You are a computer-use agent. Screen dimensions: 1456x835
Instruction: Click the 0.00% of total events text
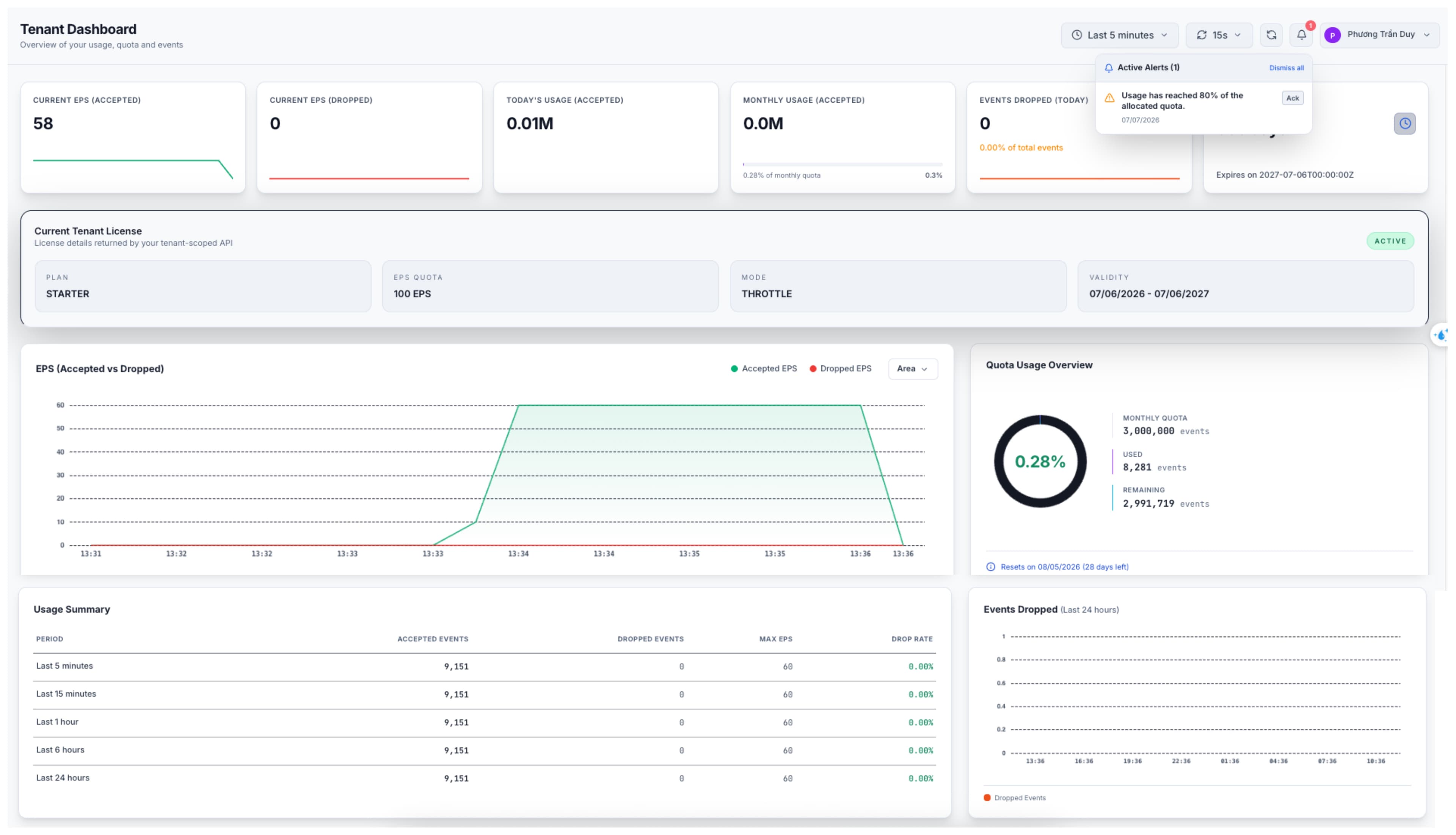coord(1021,147)
